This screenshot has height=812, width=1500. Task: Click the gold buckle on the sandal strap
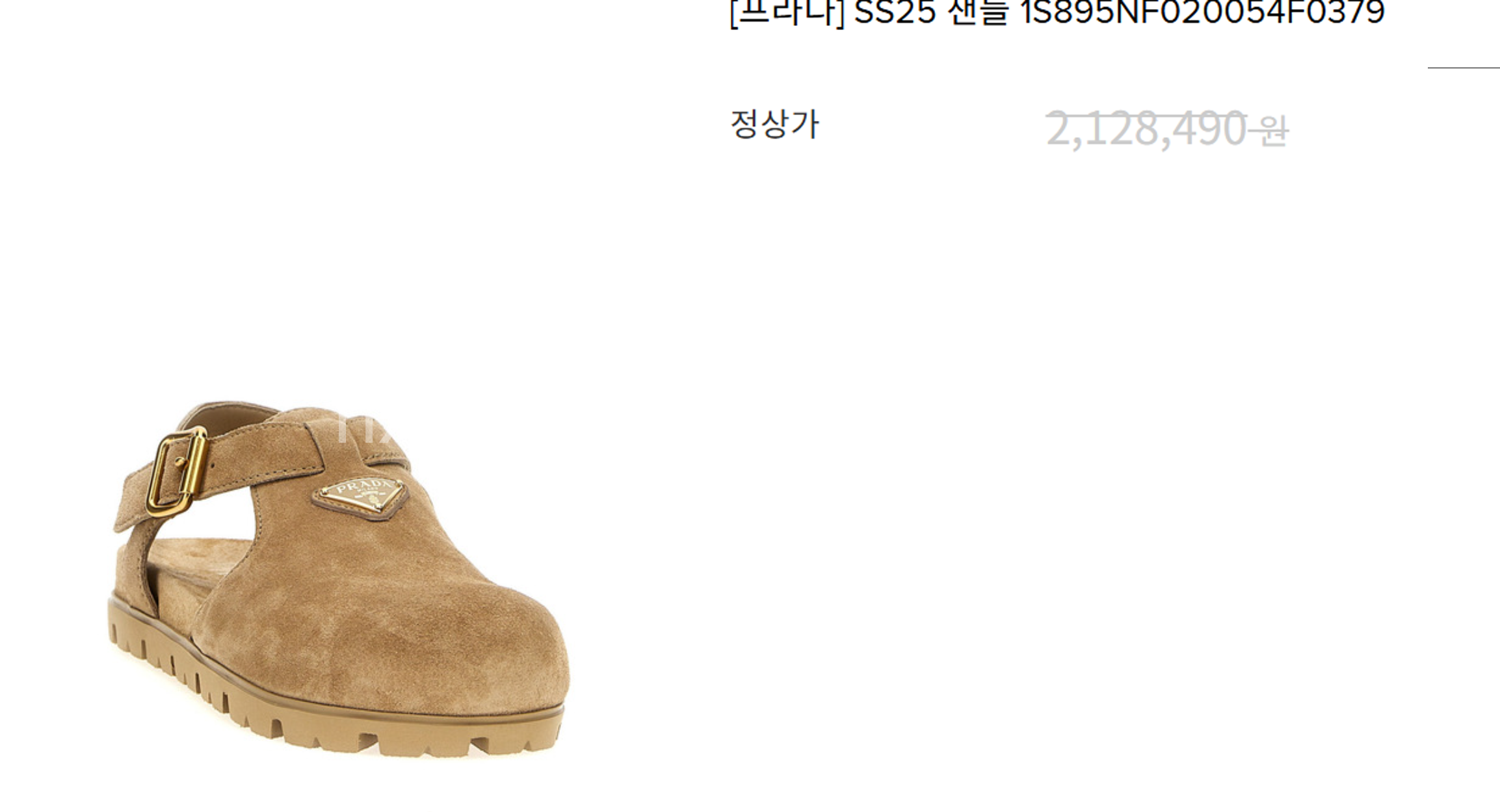(x=177, y=472)
